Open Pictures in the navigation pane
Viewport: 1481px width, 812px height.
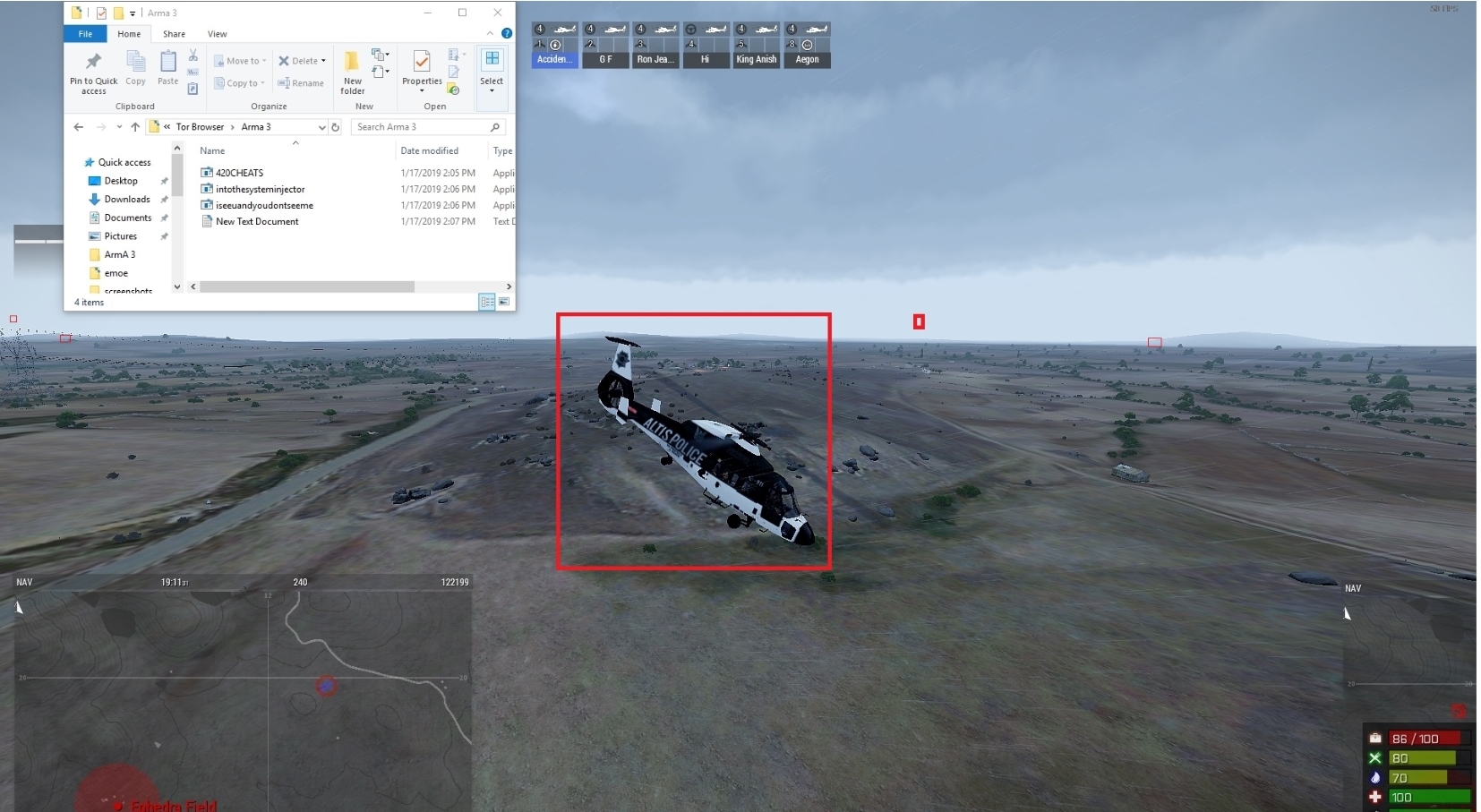pyautogui.click(x=121, y=236)
